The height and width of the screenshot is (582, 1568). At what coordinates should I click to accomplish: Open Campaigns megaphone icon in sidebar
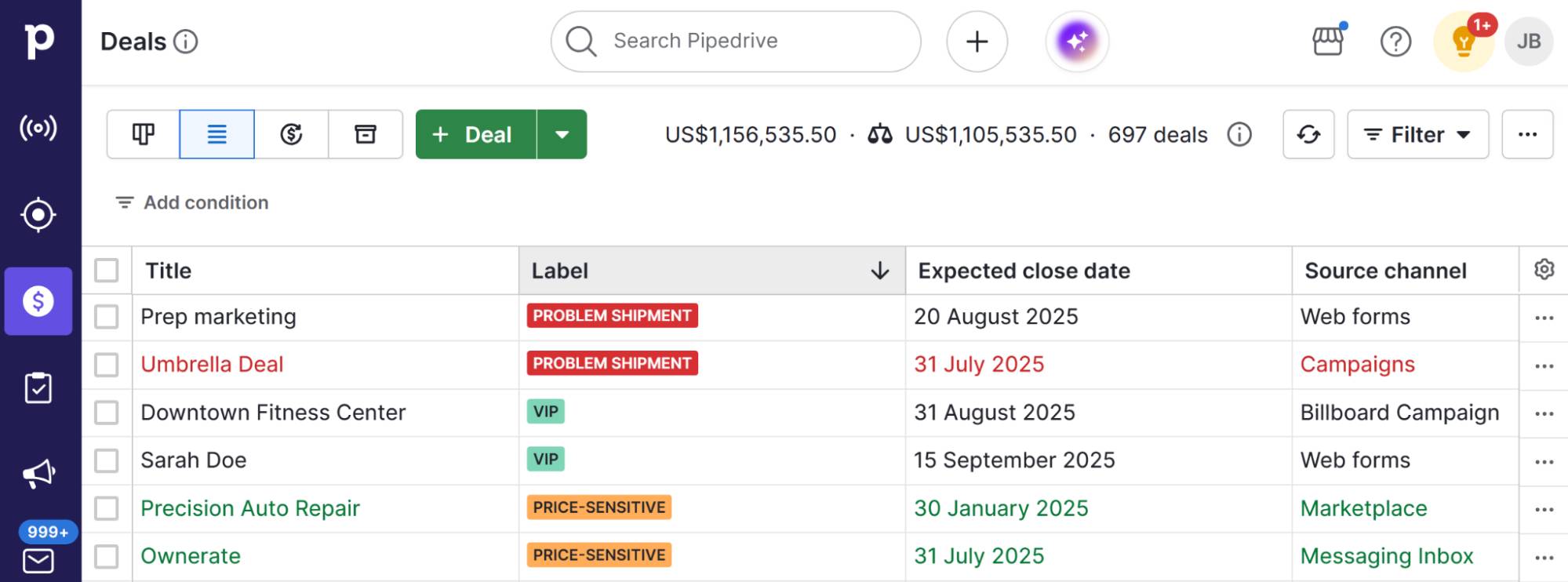point(38,474)
